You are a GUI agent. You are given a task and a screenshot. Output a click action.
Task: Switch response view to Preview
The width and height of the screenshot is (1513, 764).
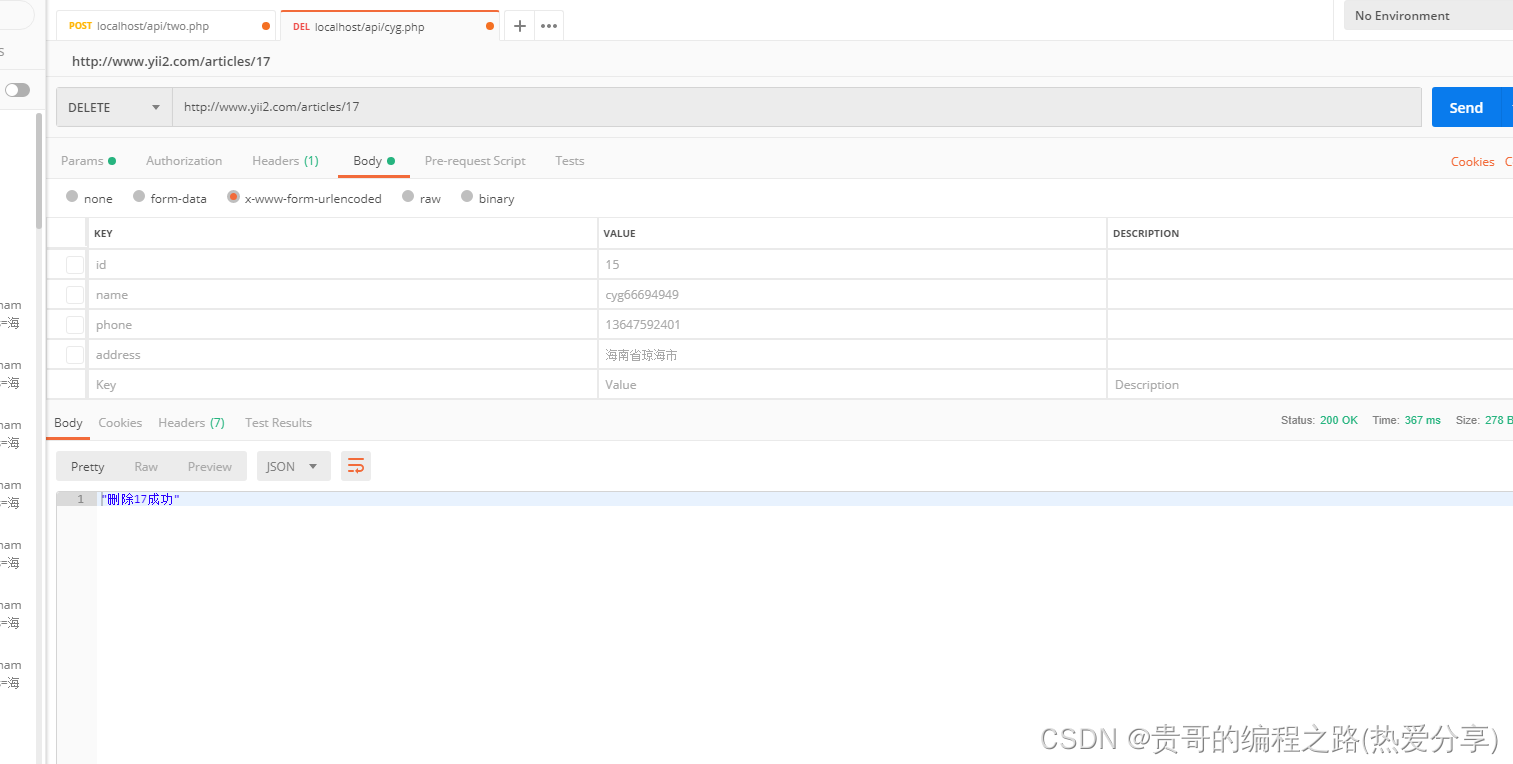coord(210,467)
